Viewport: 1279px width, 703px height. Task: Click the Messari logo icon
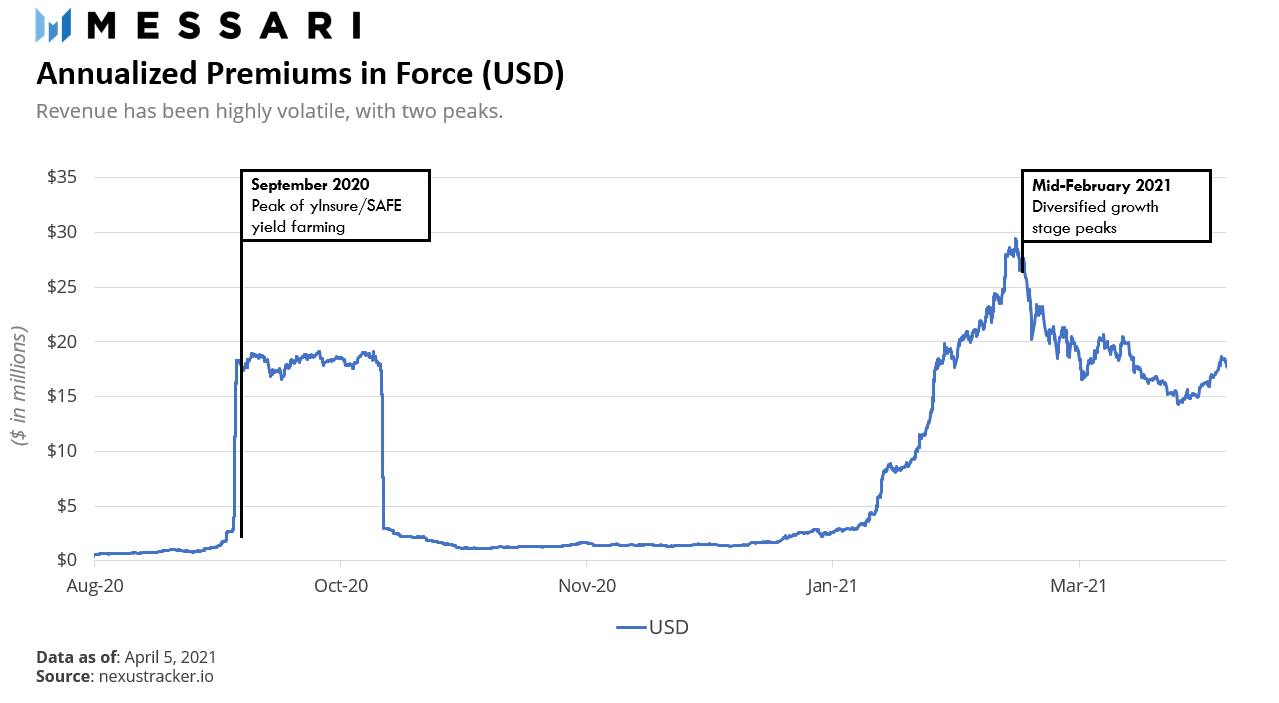(x=53, y=25)
